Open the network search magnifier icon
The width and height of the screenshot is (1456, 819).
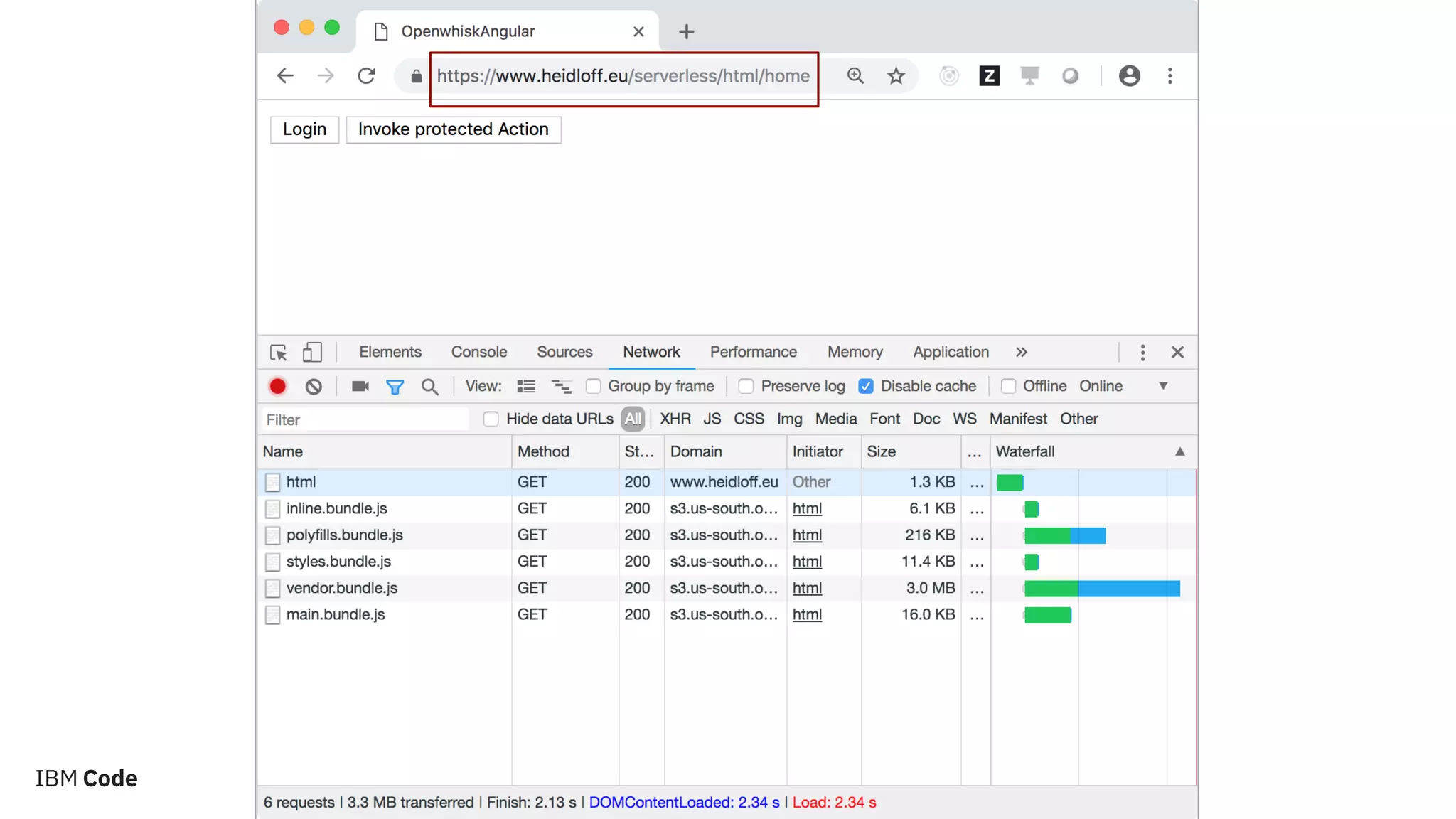(x=429, y=386)
